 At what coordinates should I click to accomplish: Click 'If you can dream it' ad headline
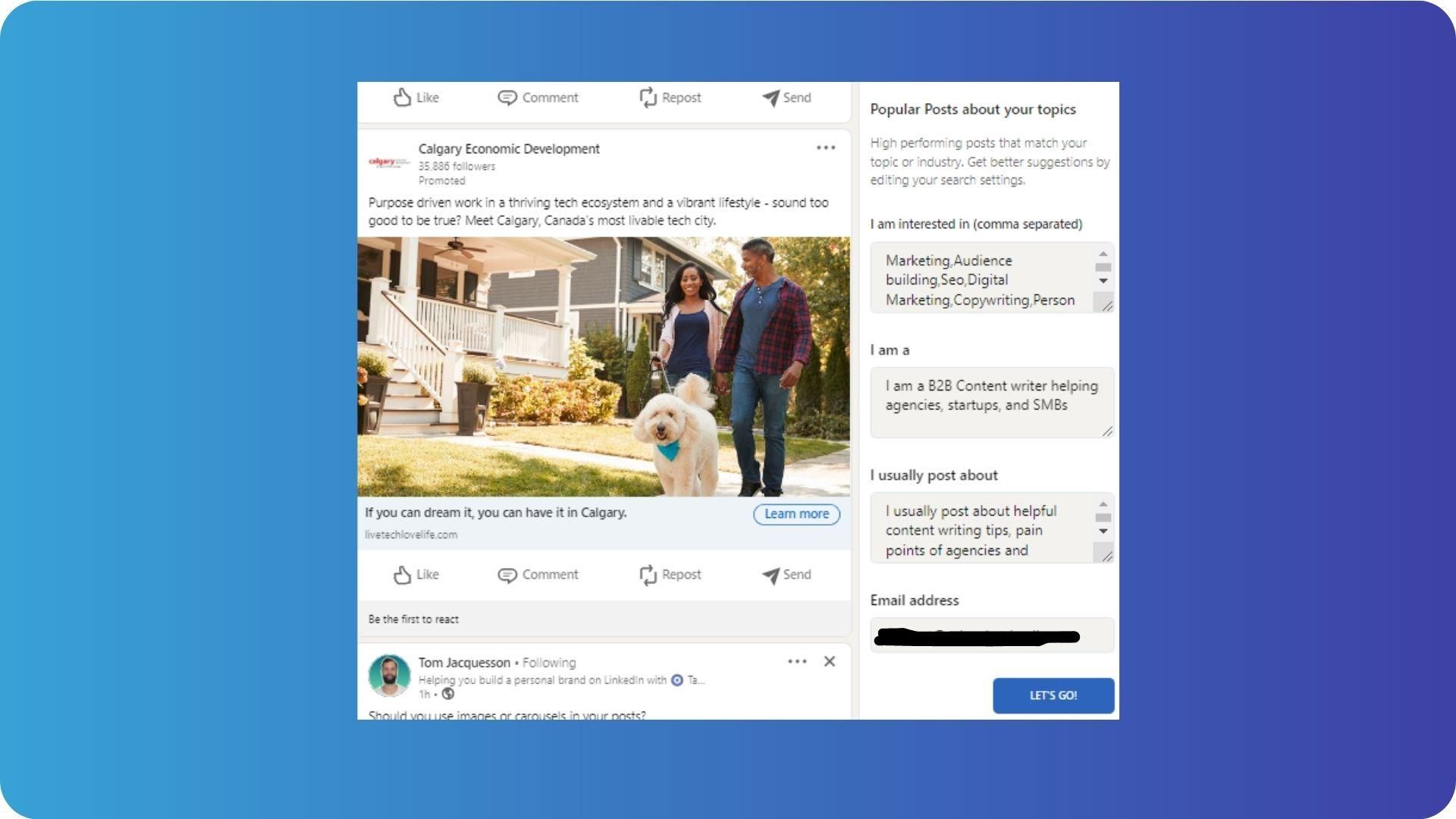pos(495,513)
